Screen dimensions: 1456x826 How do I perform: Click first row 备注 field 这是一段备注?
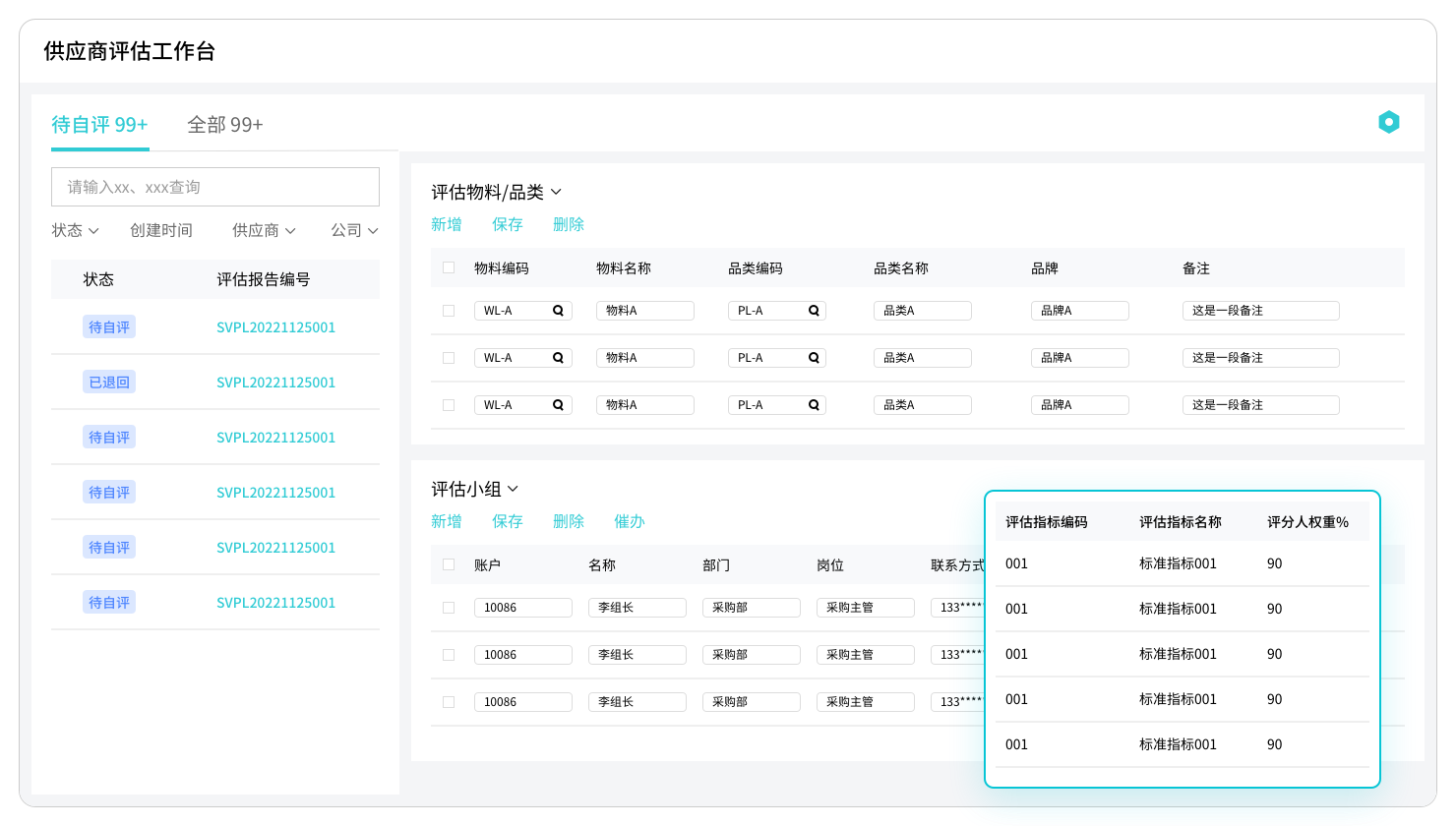1261,311
